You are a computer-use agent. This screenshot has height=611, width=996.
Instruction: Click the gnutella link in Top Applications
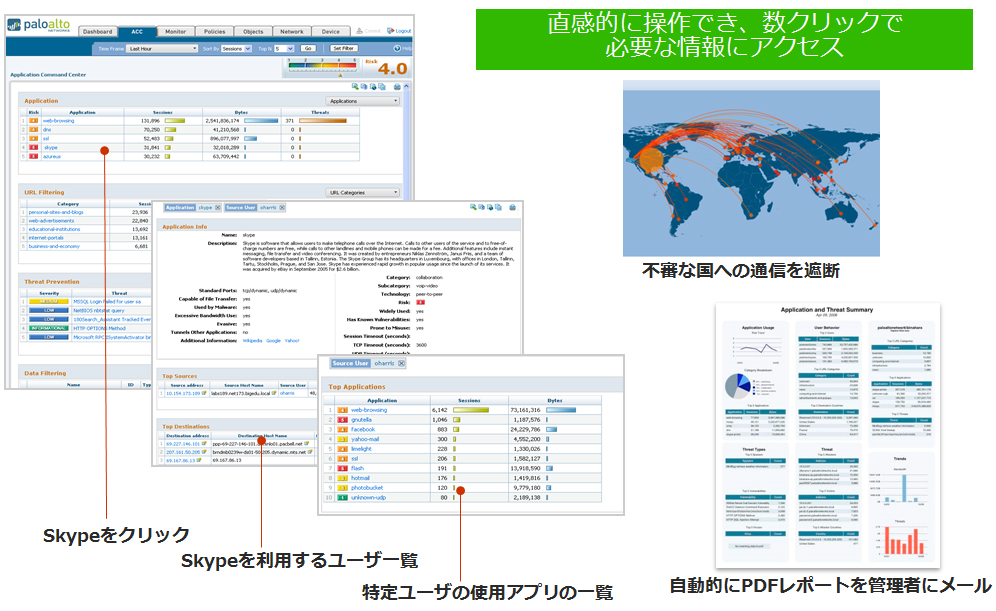point(361,420)
